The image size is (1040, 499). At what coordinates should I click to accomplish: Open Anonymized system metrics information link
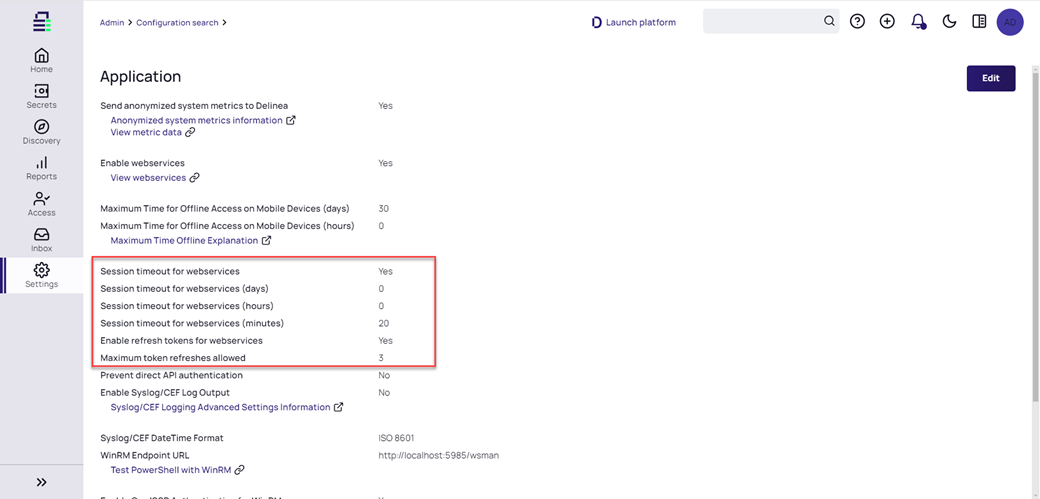click(x=196, y=121)
